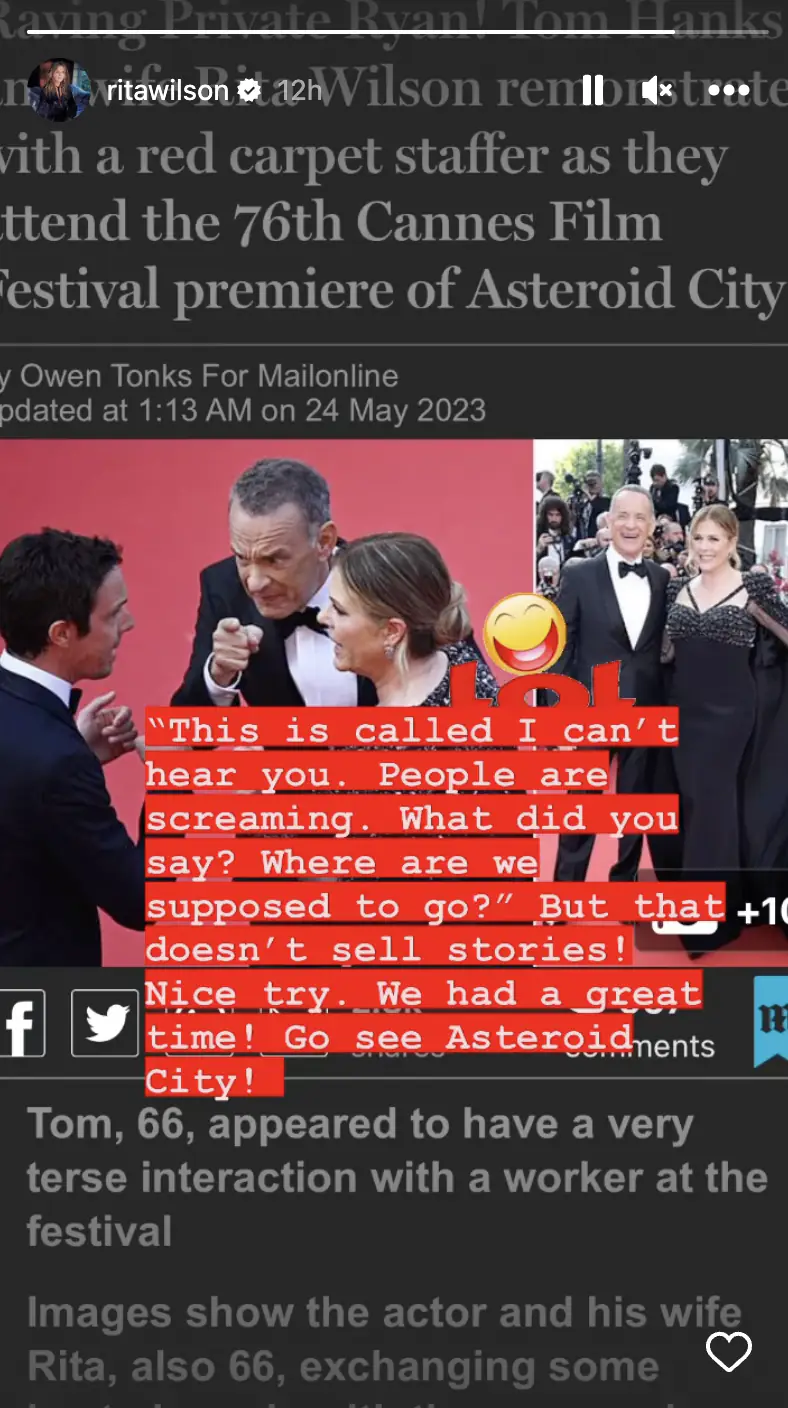The height and width of the screenshot is (1408, 788).
Task: Tap the 12h timestamp
Action: tap(299, 90)
